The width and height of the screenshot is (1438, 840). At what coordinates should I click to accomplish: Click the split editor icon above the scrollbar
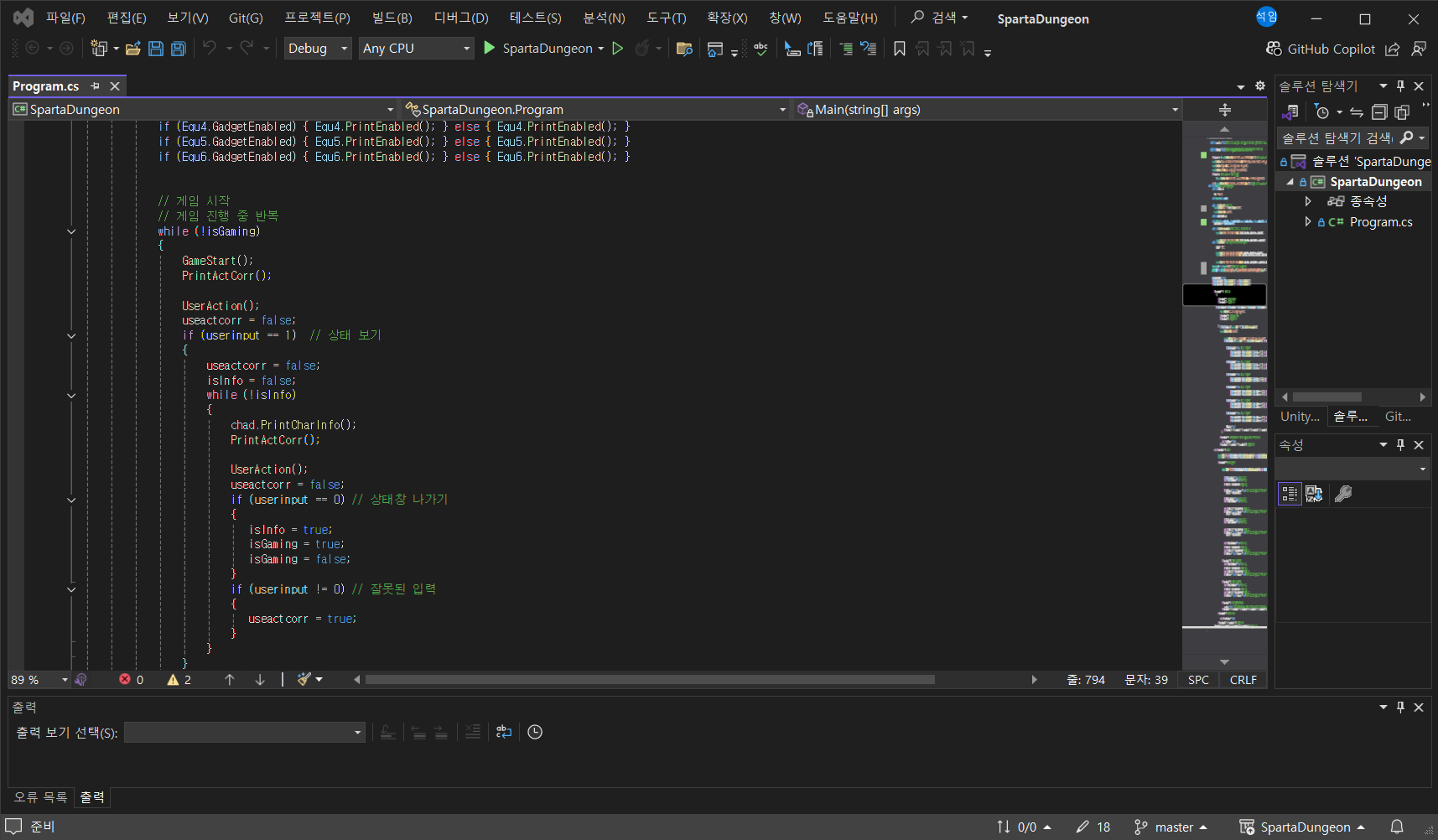[x=1225, y=110]
